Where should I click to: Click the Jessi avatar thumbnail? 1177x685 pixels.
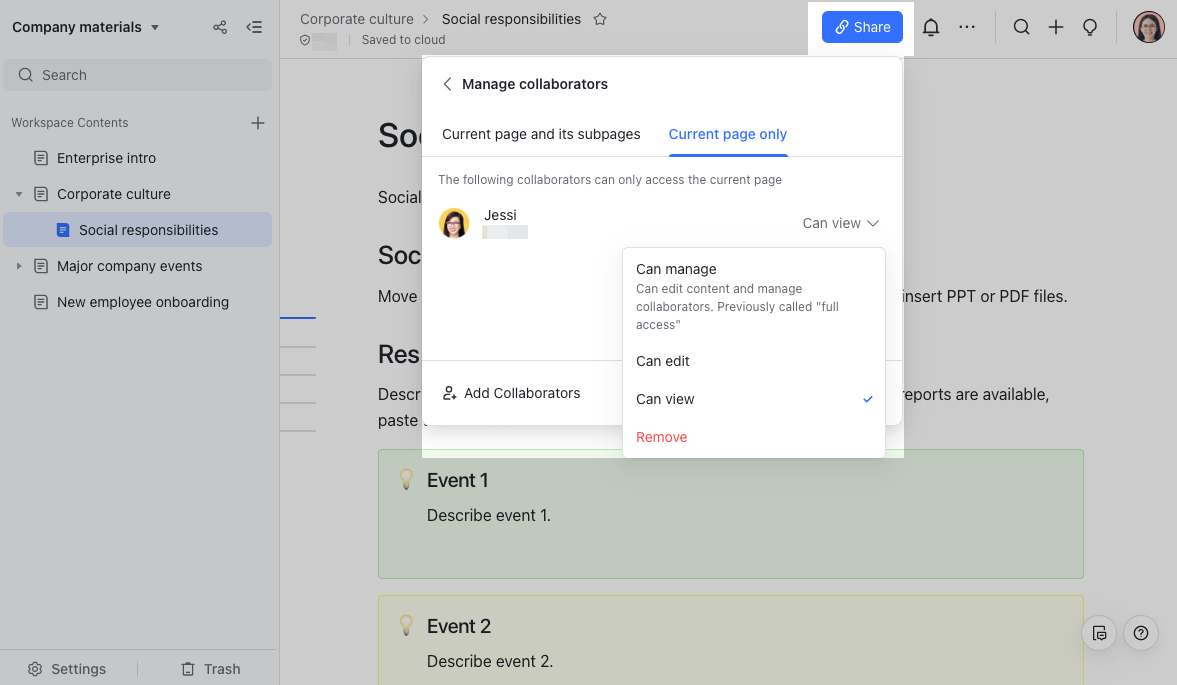point(455,223)
